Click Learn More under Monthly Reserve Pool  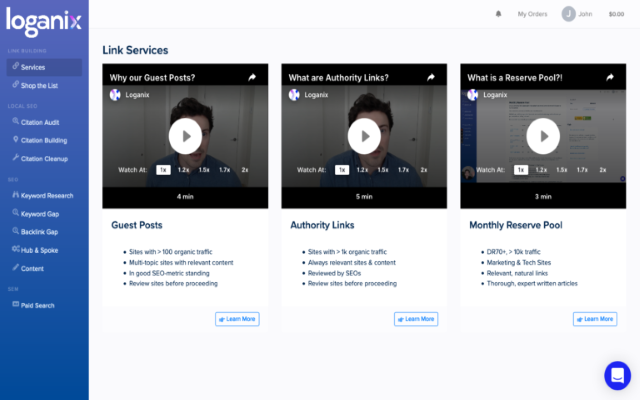[x=595, y=319]
